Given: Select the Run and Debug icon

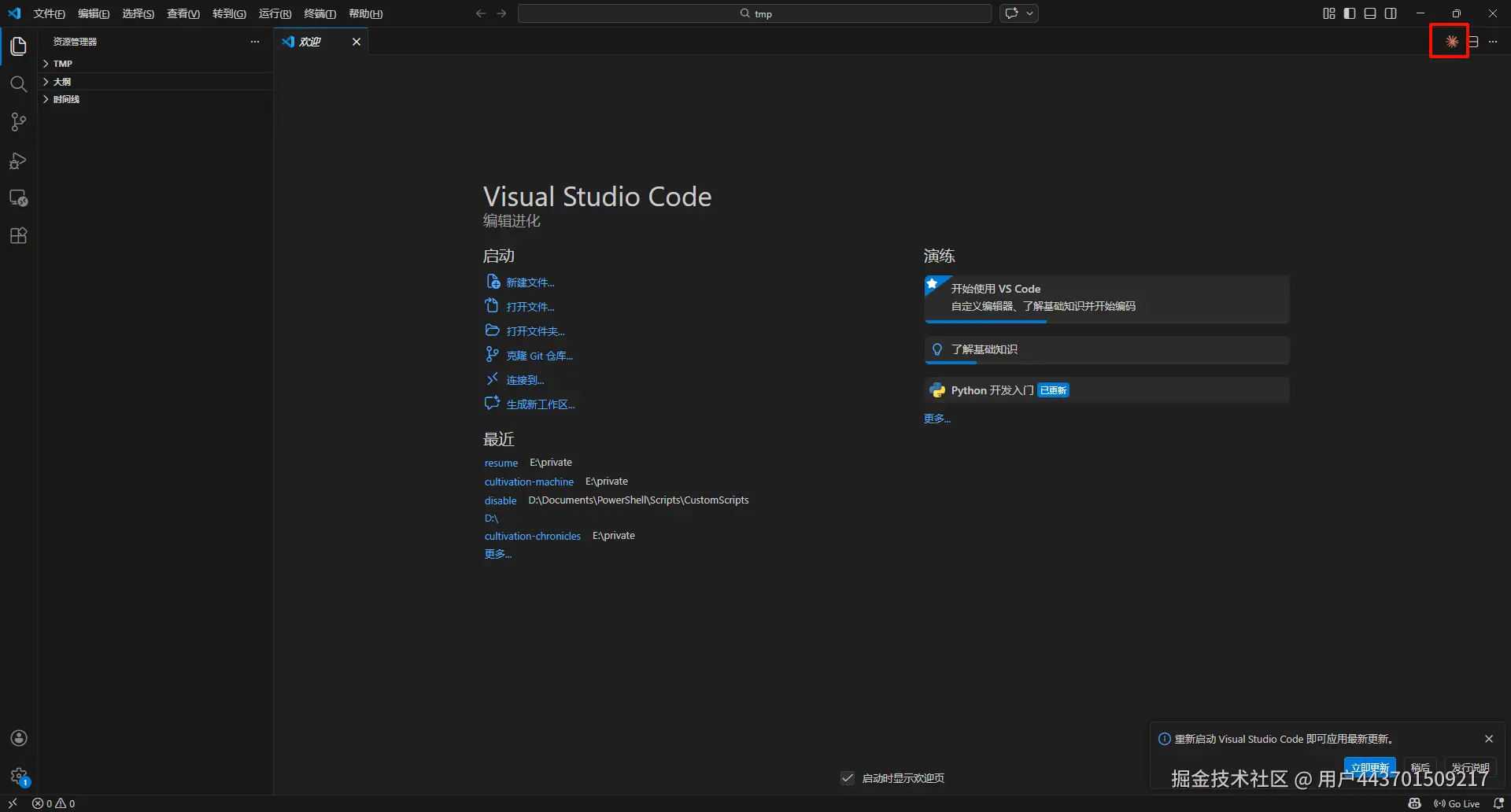Looking at the screenshot, I should 18,161.
